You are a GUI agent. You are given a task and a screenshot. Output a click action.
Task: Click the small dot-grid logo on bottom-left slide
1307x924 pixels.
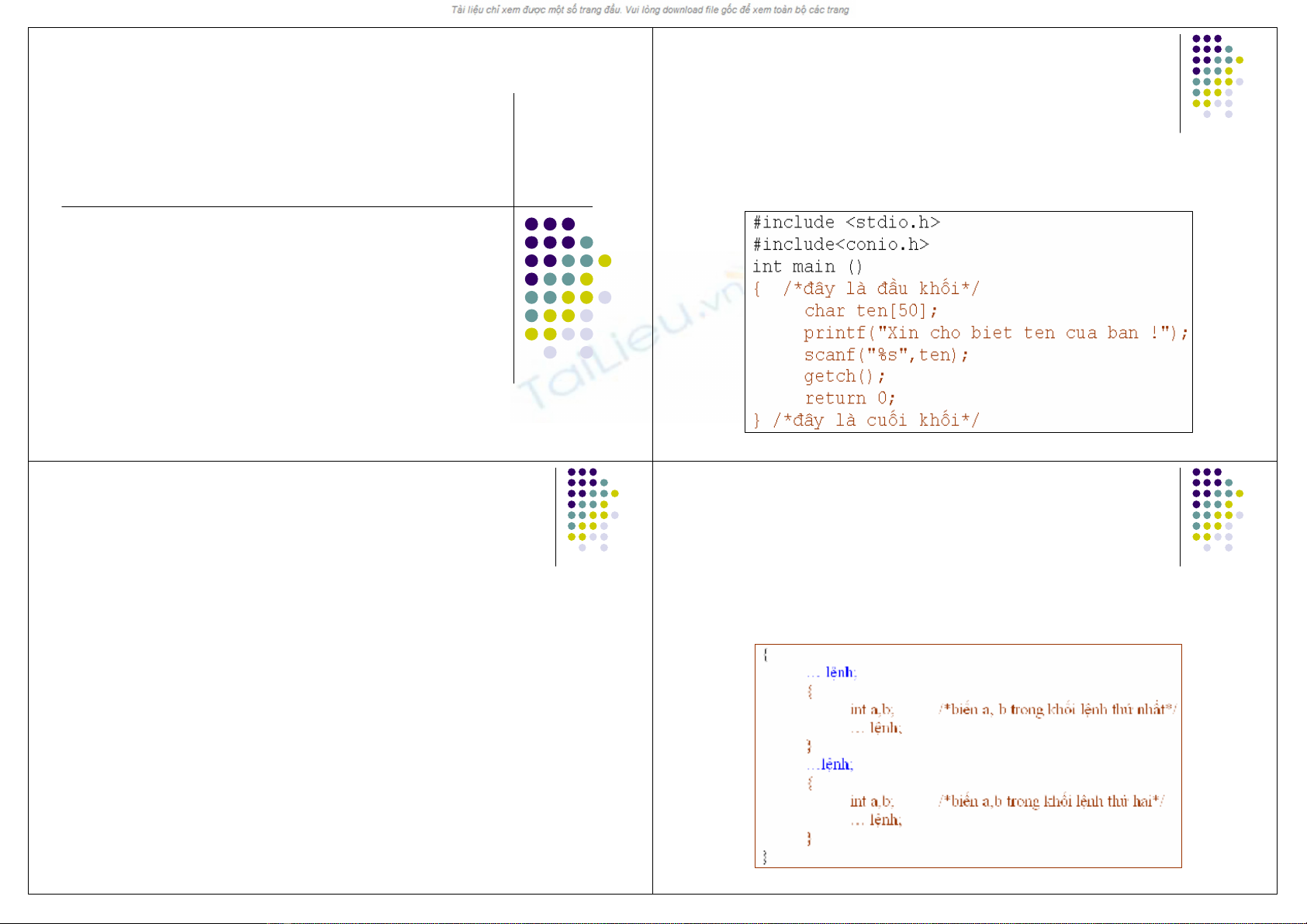pyautogui.click(x=592, y=510)
